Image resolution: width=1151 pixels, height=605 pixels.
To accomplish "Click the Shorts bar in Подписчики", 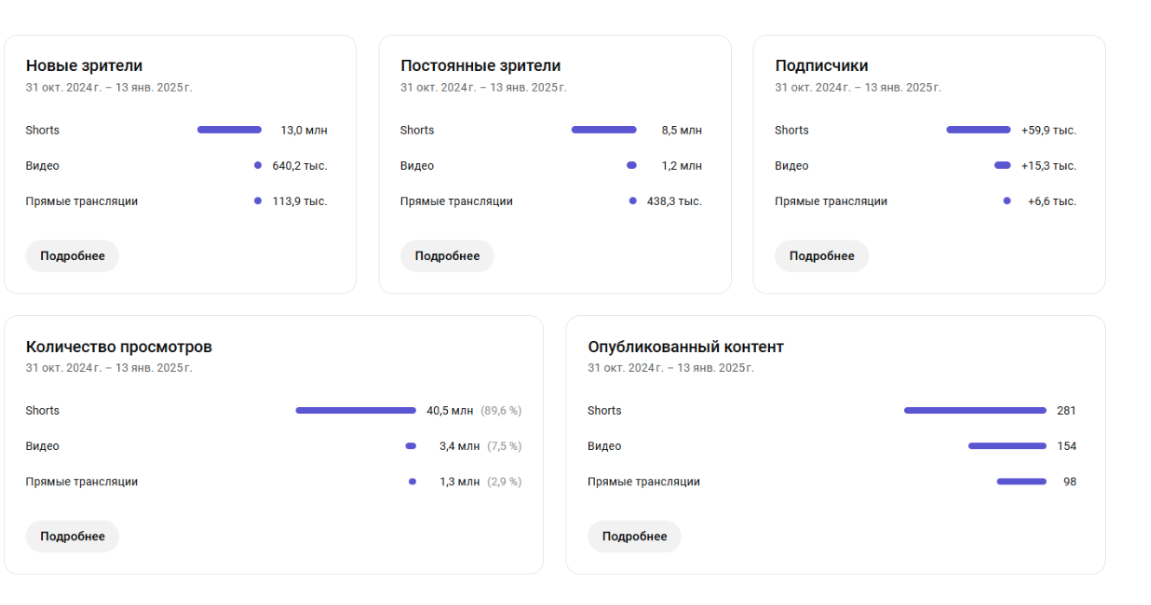I will [978, 130].
